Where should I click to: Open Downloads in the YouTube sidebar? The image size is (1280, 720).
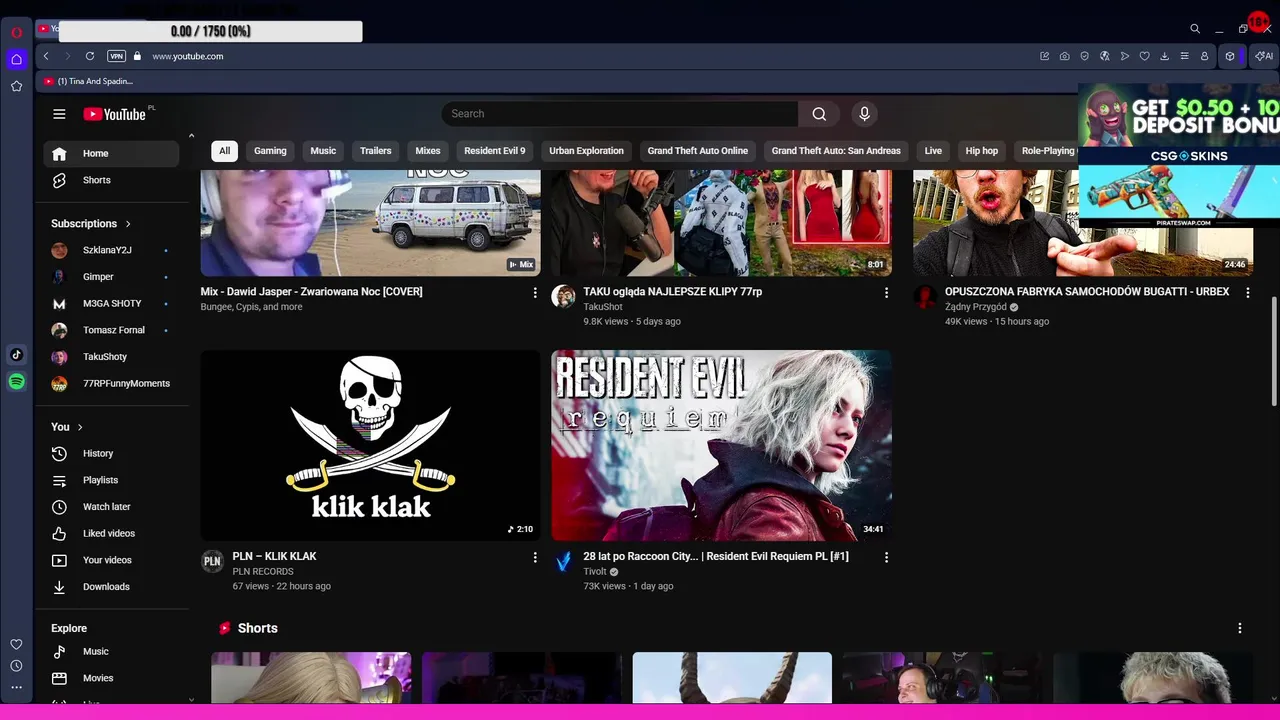pos(111,587)
